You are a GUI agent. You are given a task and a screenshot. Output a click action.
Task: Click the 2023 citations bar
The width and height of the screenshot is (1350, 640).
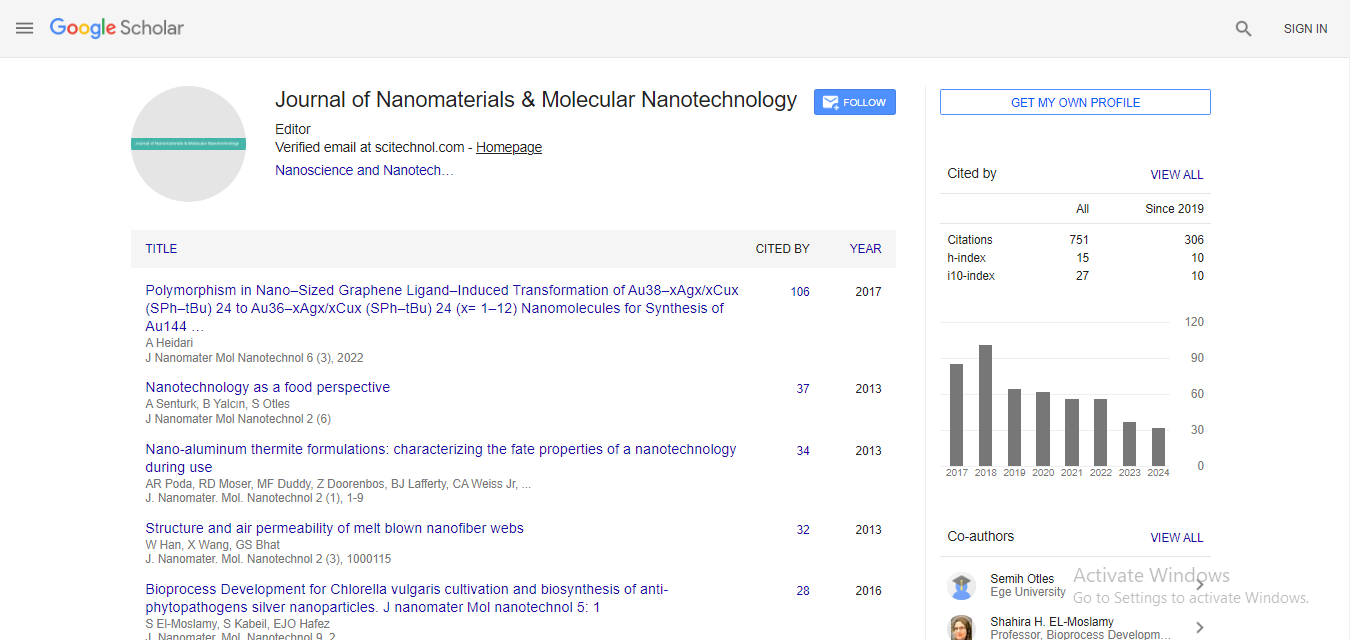1130,444
